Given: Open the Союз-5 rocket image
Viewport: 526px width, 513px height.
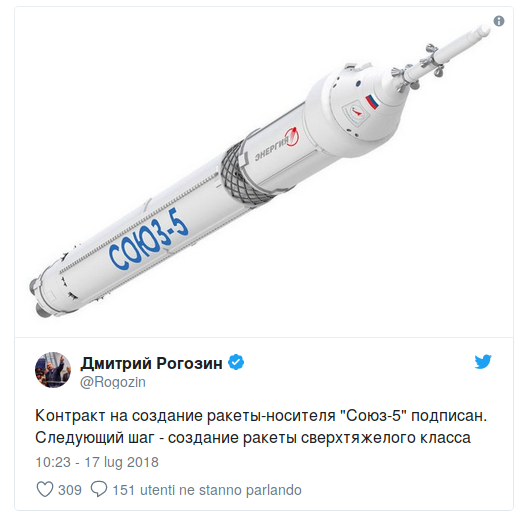Looking at the screenshot, I should tap(264, 172).
